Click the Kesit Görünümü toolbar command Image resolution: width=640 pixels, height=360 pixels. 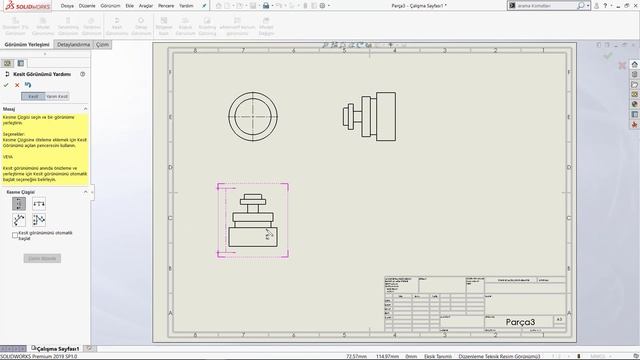[x=117, y=26]
